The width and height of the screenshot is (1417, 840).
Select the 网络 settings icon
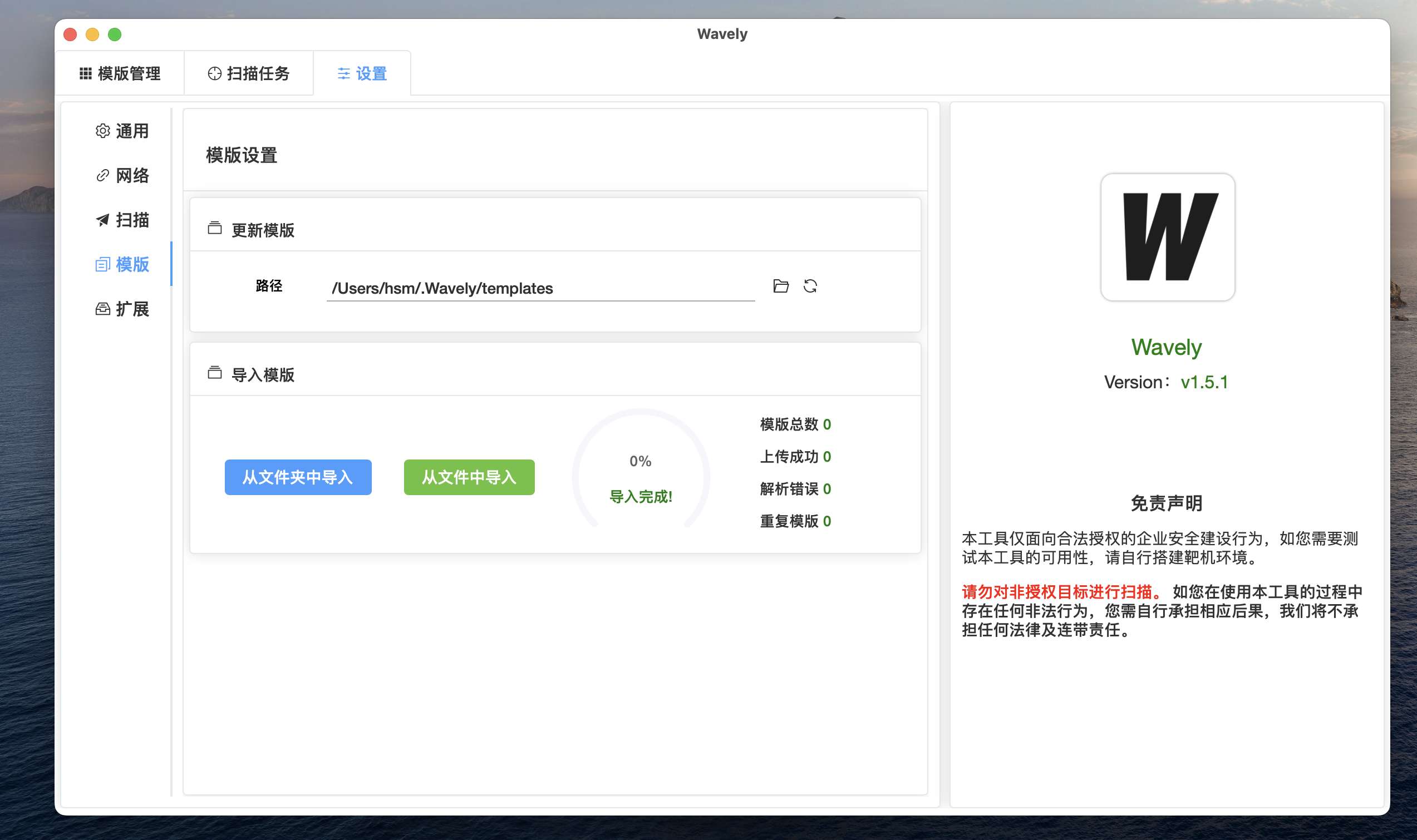coord(103,175)
